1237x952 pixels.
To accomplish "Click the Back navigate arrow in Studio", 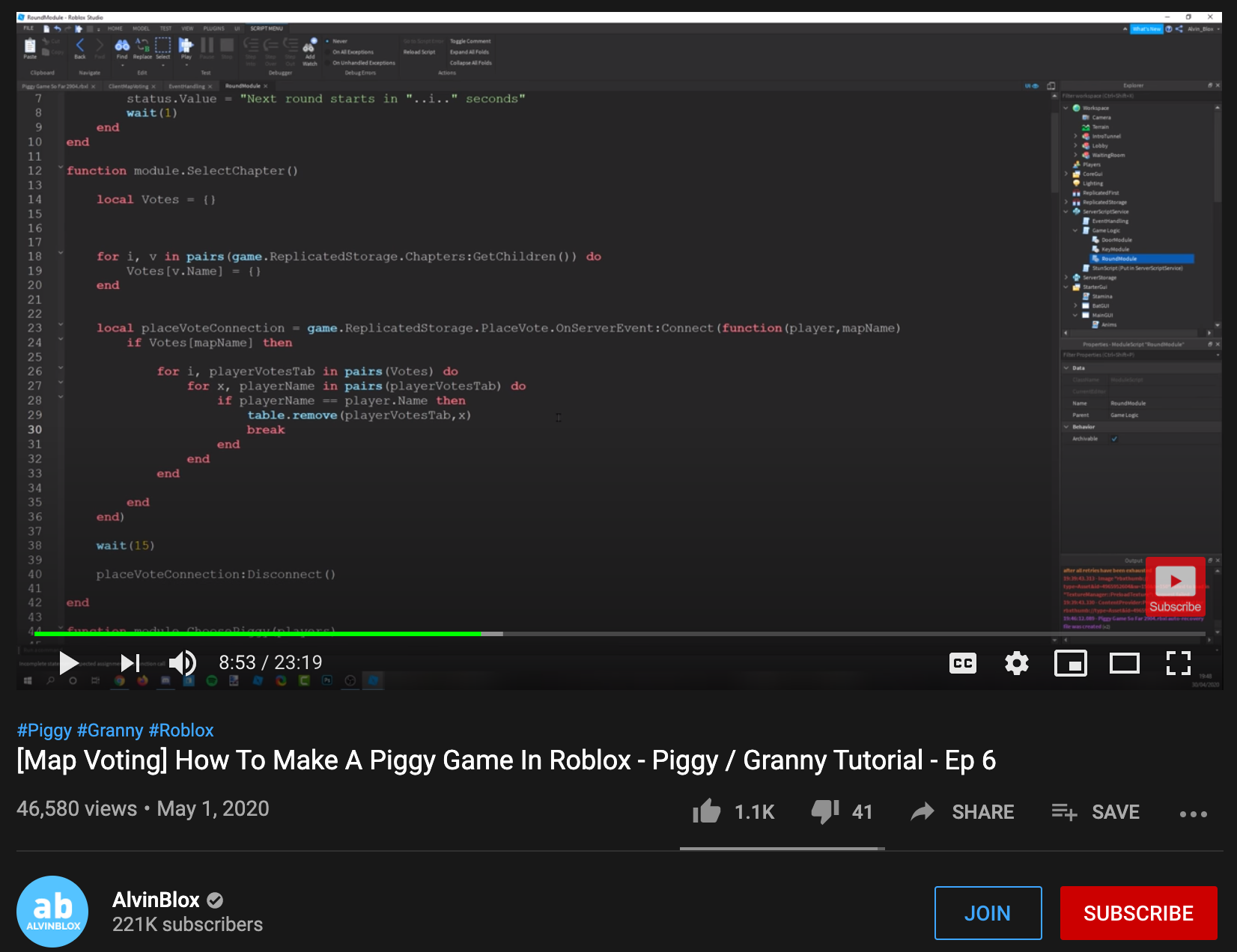I will pos(80,49).
